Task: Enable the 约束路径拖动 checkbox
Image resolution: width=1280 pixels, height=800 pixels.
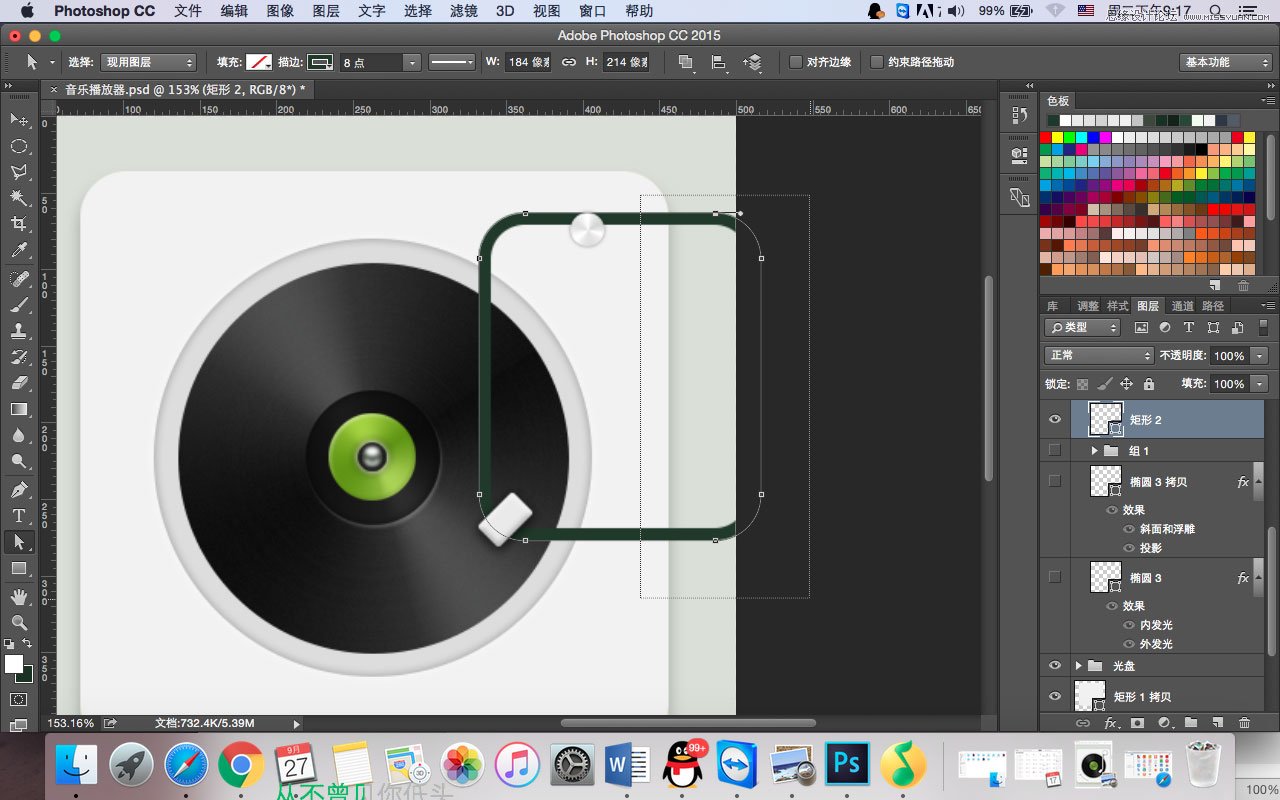Action: tap(877, 62)
